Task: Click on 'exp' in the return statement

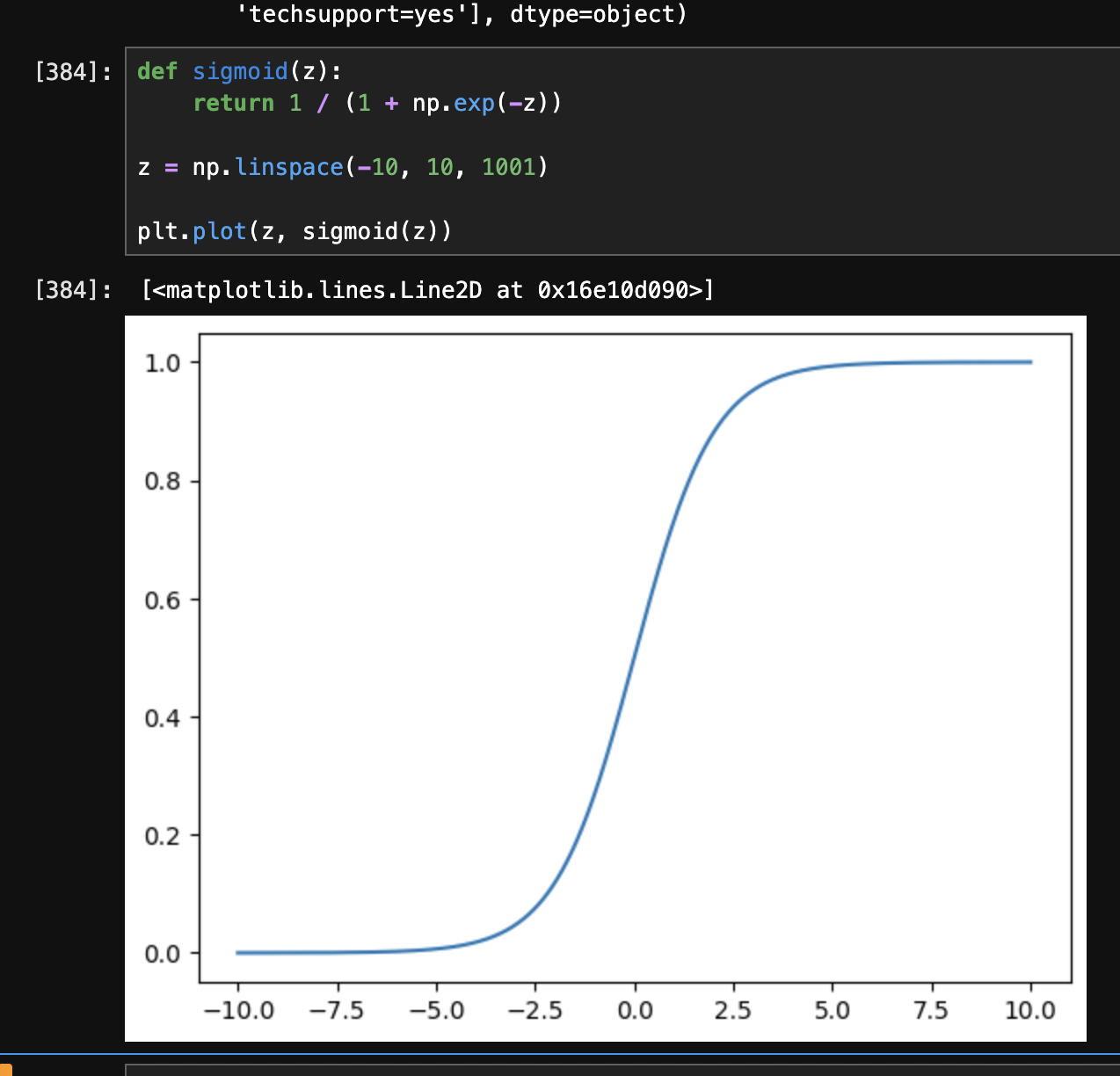Action: (474, 103)
